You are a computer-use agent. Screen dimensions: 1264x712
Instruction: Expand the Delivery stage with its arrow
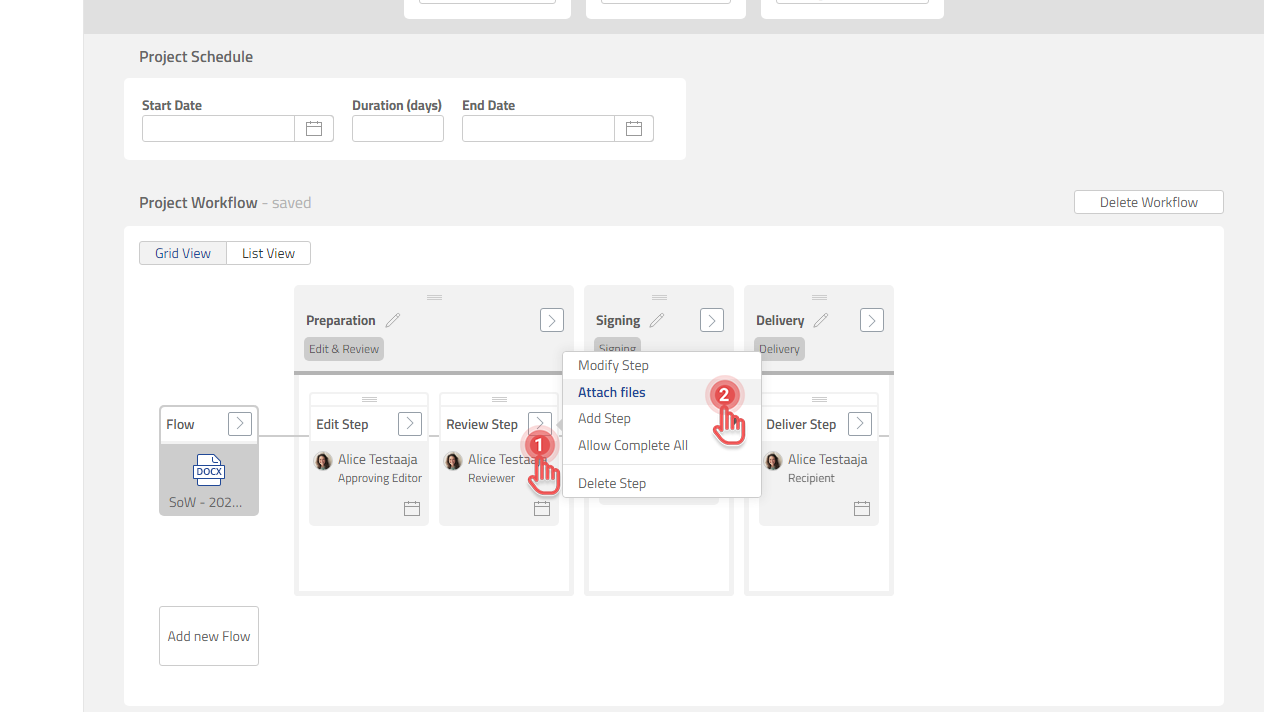871,320
